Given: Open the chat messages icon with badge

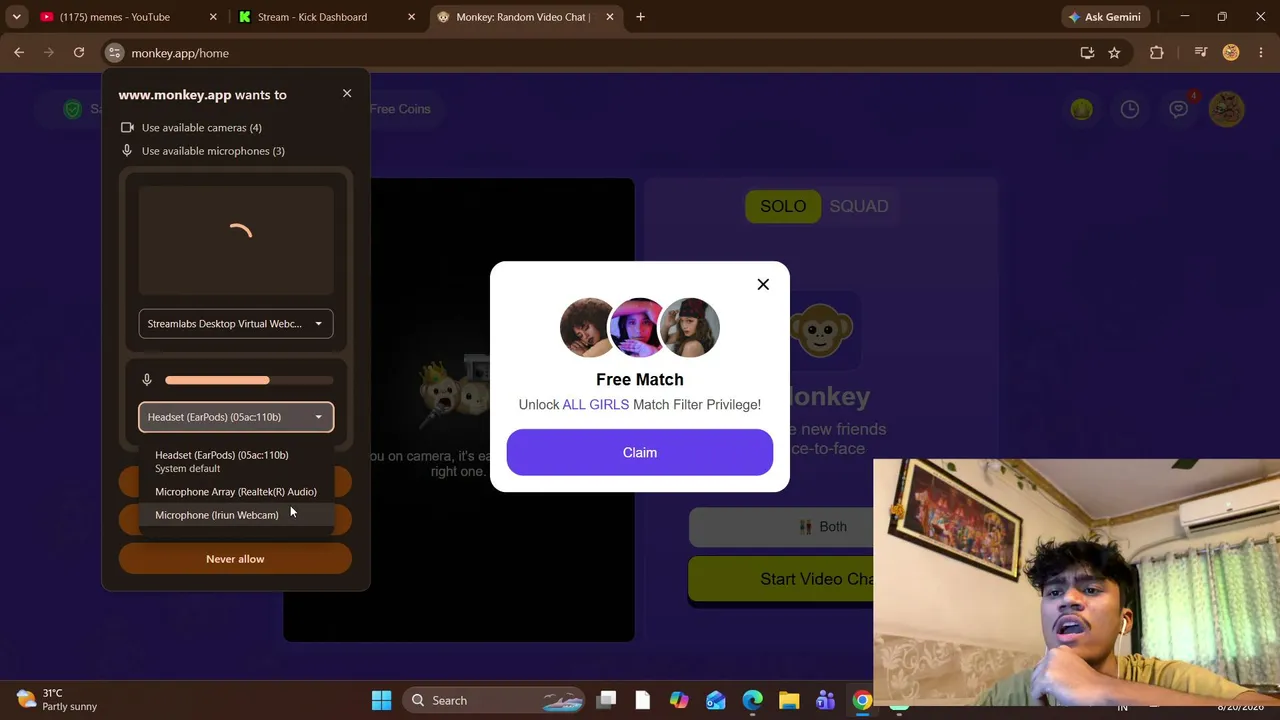Looking at the screenshot, I should point(1179,108).
